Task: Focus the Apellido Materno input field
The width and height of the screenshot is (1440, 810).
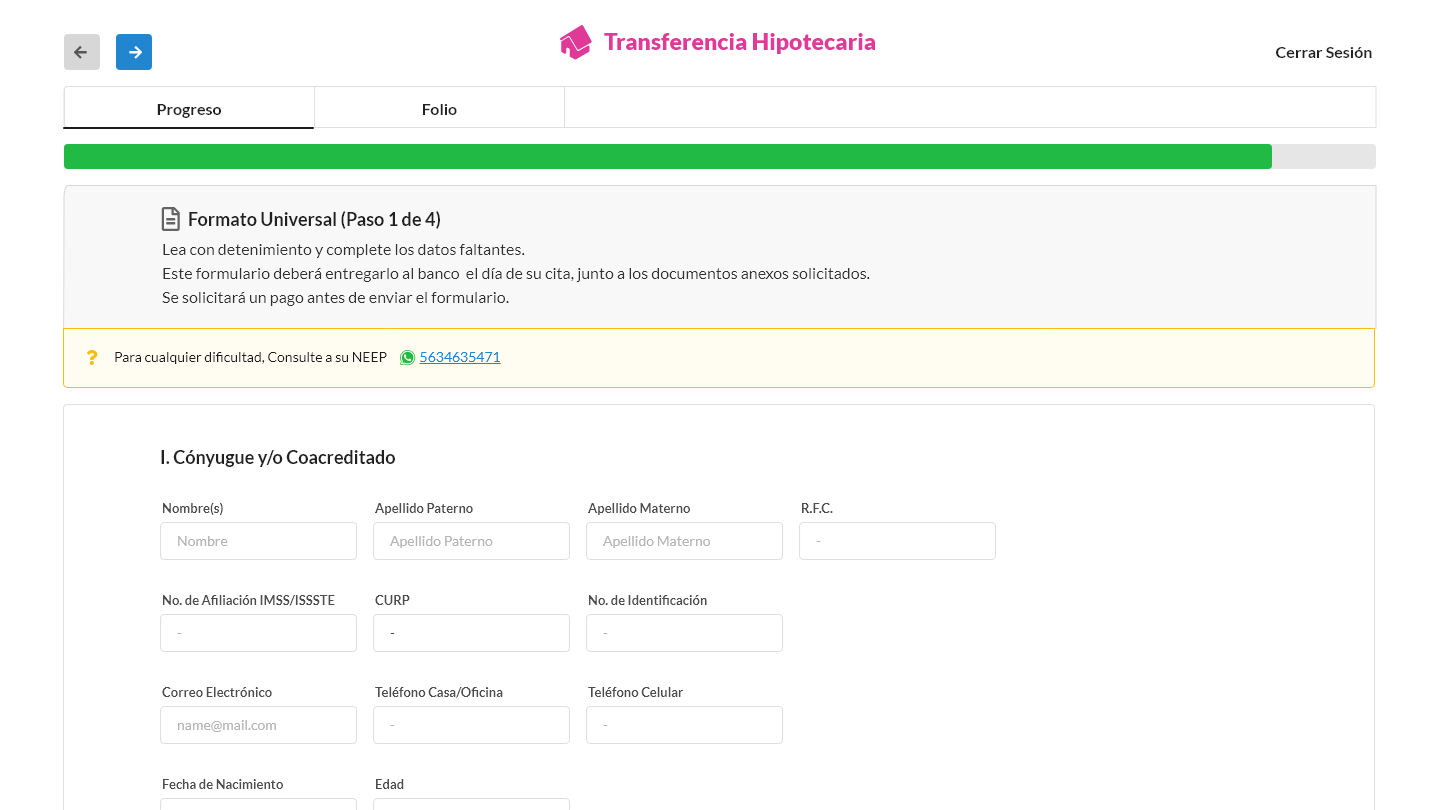Action: (x=684, y=541)
